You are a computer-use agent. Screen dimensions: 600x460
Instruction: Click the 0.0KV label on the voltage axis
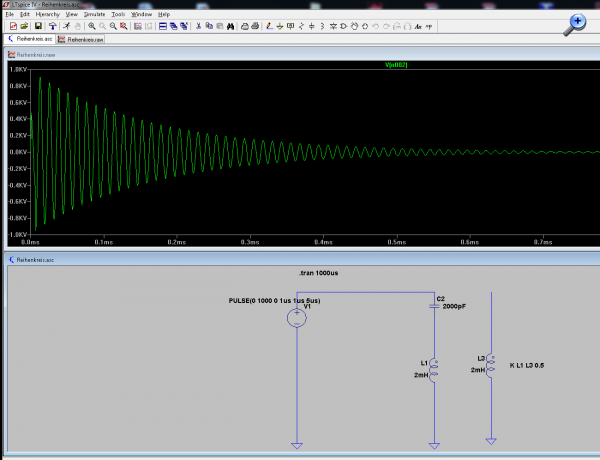[x=18, y=152]
